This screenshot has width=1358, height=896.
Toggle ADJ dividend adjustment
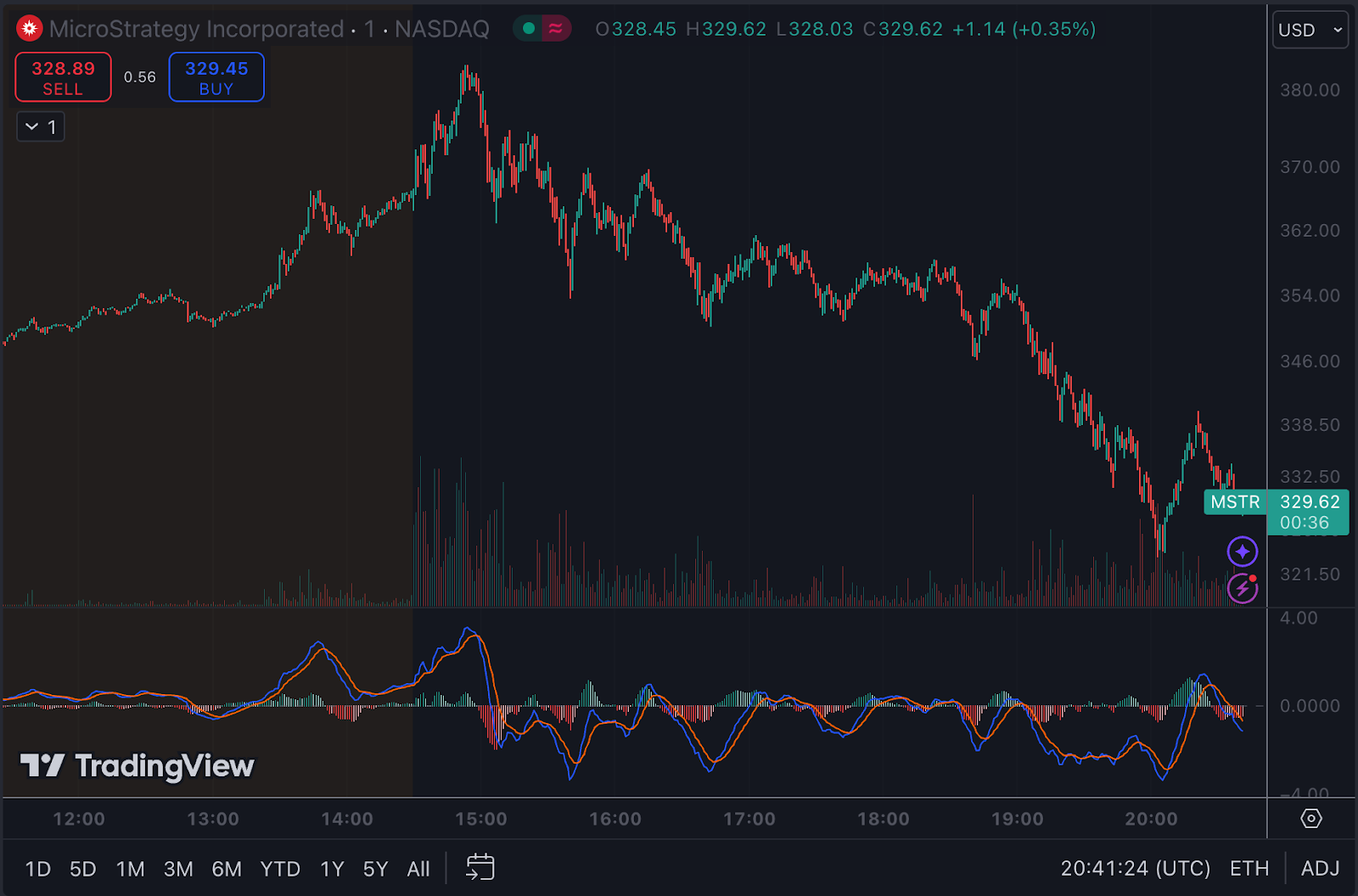click(x=1320, y=869)
